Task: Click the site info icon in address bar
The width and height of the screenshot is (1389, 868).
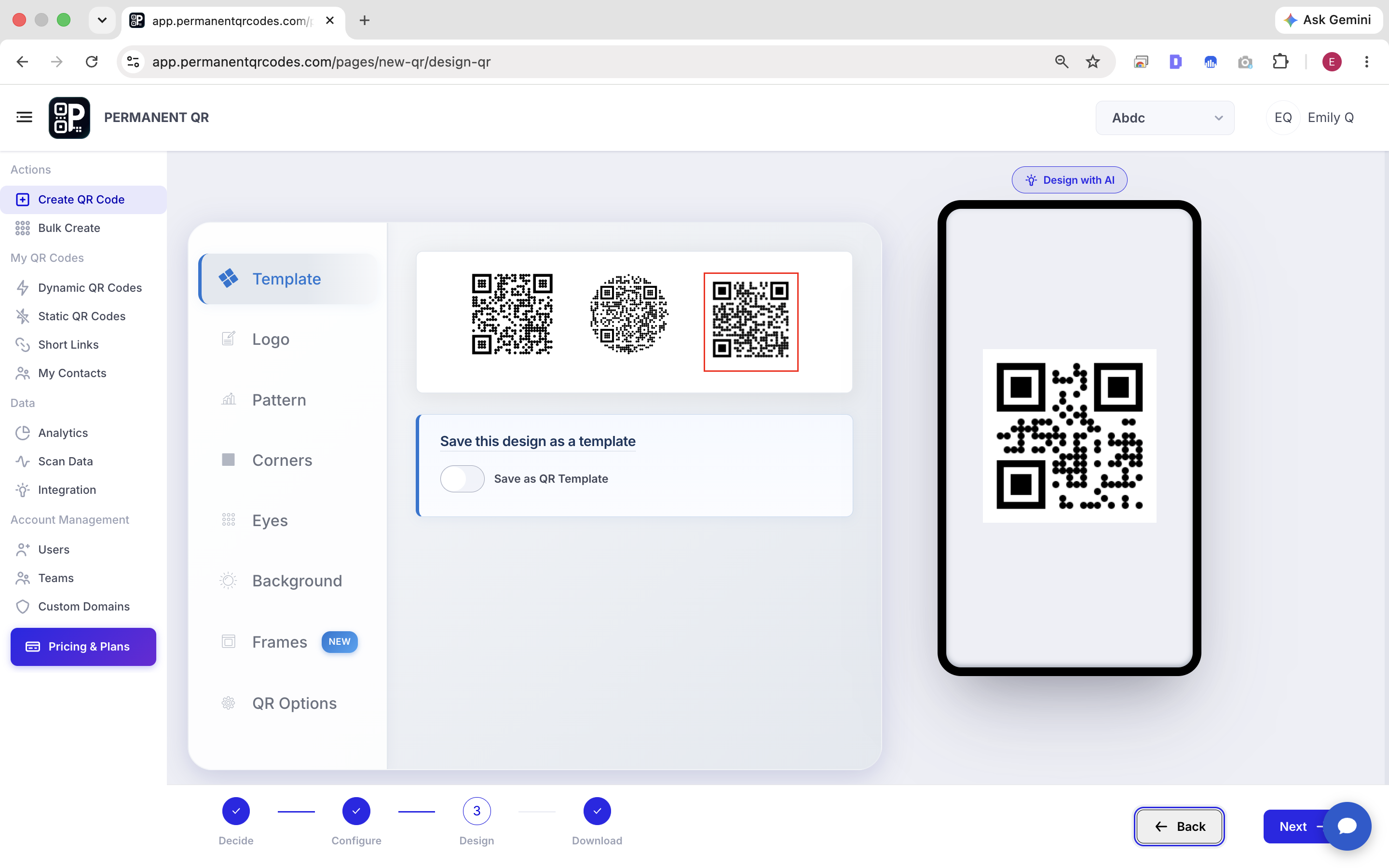Action: click(133, 61)
